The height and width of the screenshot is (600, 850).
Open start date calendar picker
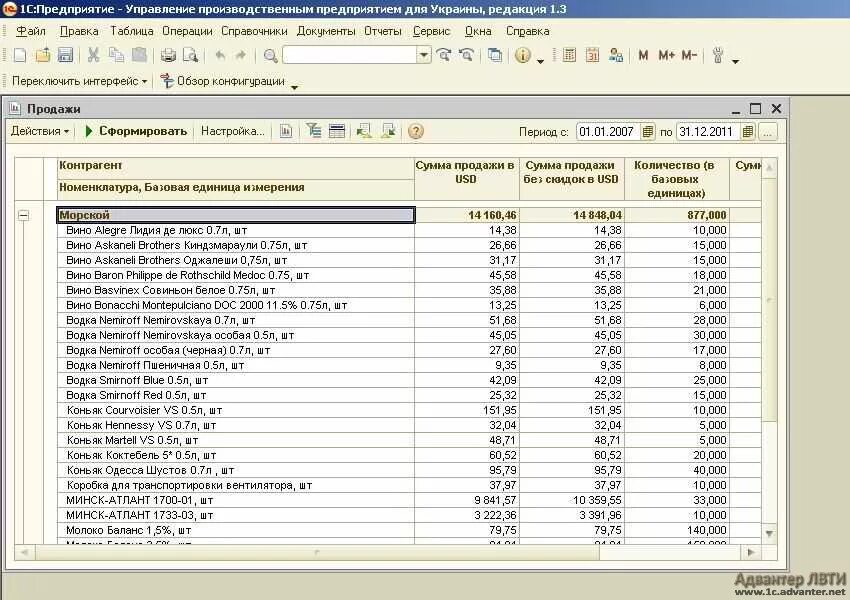tap(647, 132)
